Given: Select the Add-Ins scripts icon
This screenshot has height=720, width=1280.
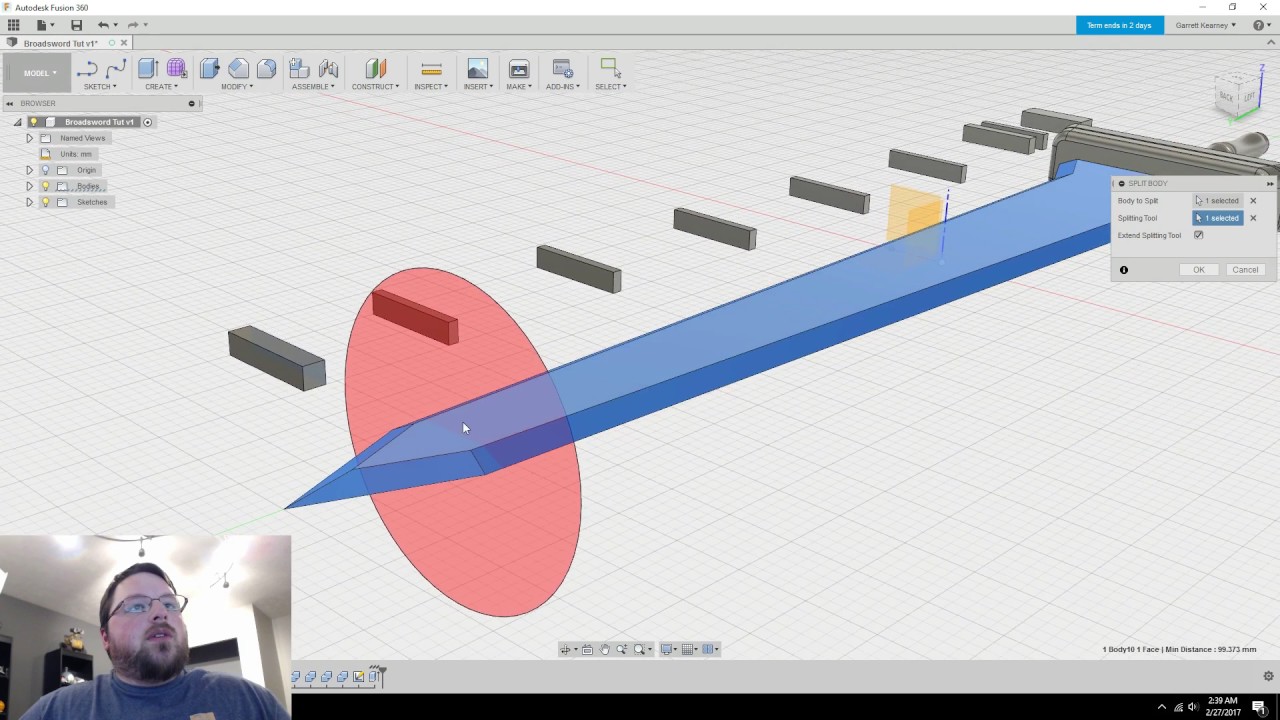Looking at the screenshot, I should click(562, 68).
